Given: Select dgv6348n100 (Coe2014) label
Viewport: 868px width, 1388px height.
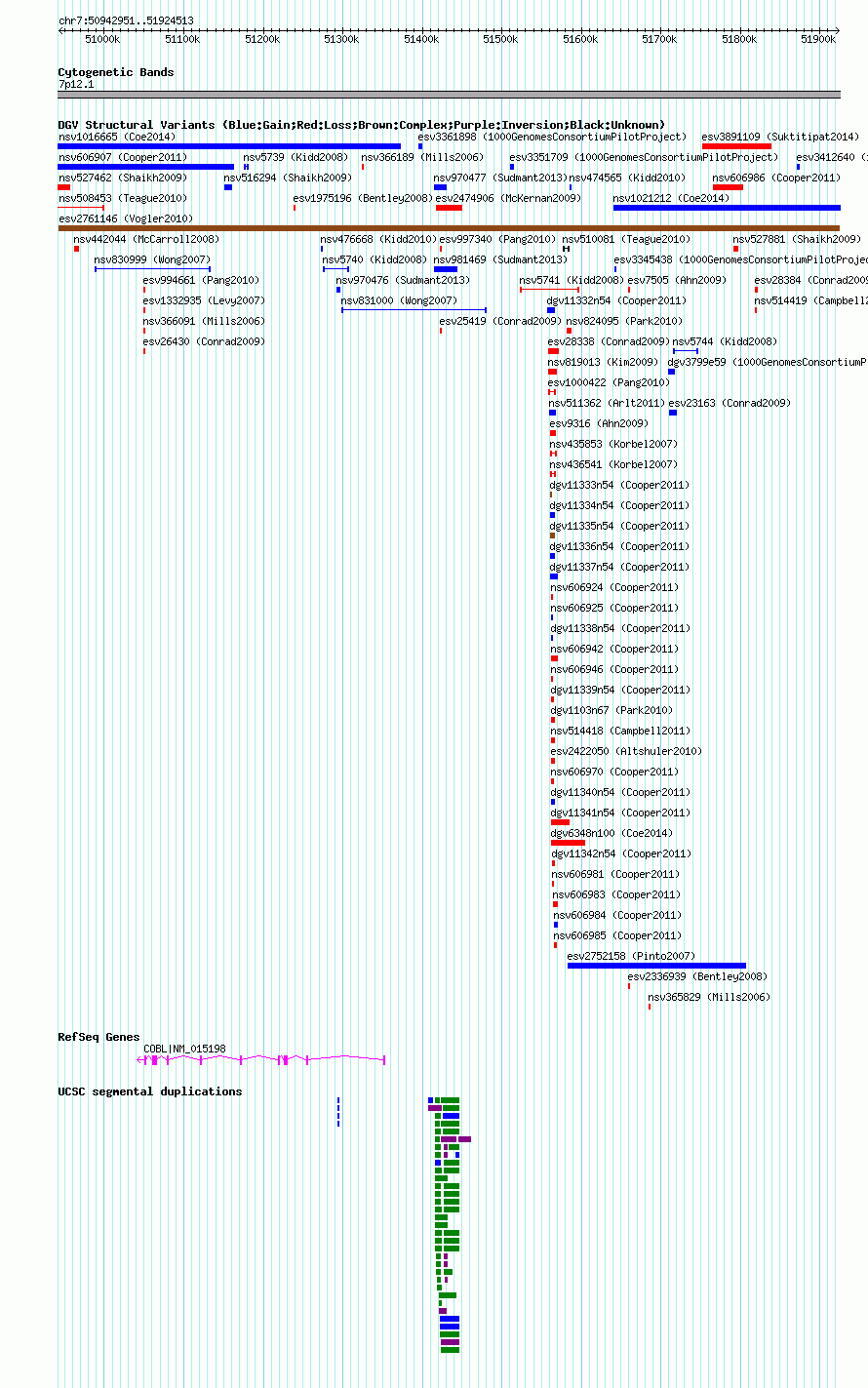Looking at the screenshot, I should [612, 833].
